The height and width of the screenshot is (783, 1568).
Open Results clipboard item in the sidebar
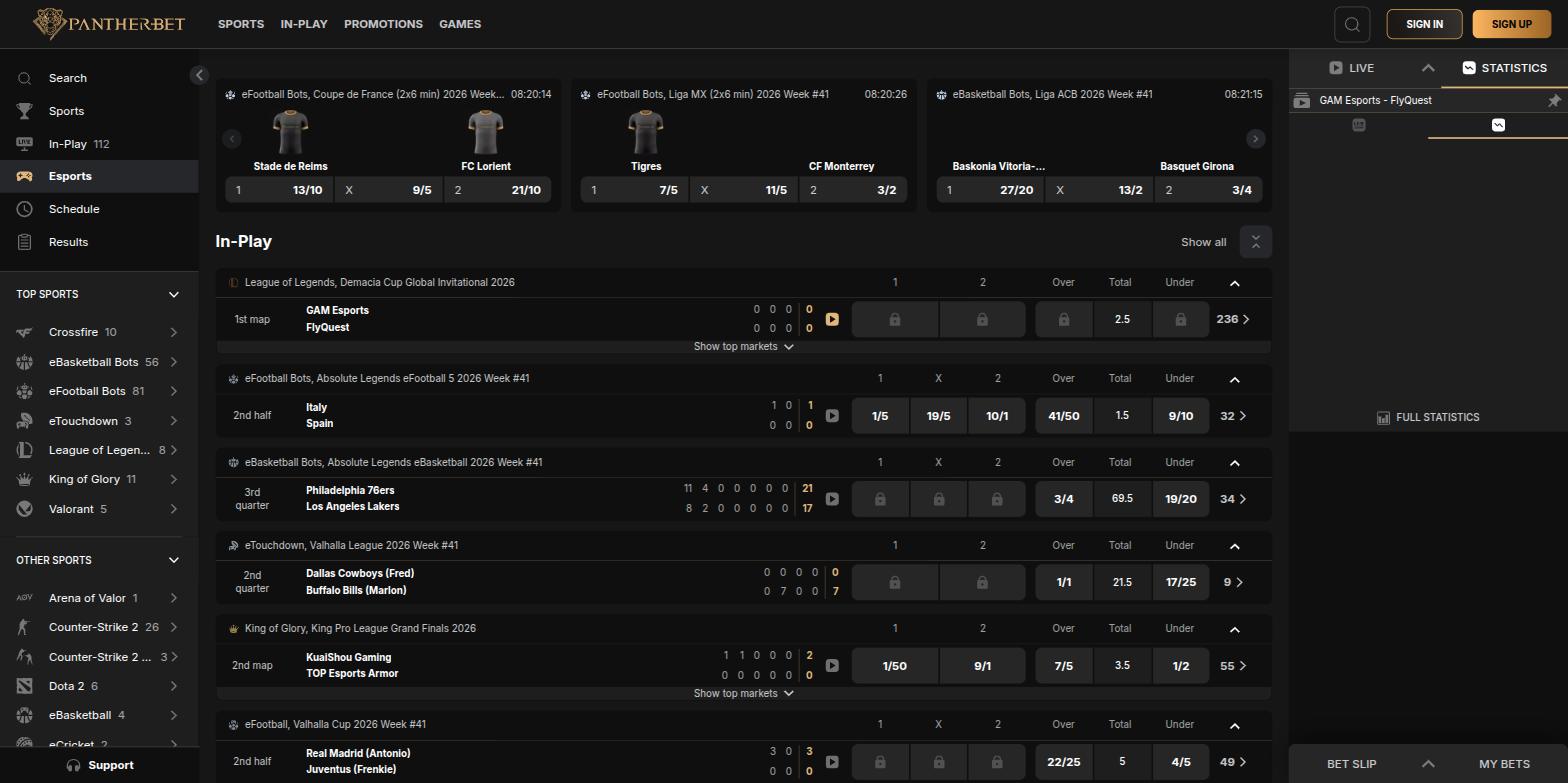click(99, 242)
